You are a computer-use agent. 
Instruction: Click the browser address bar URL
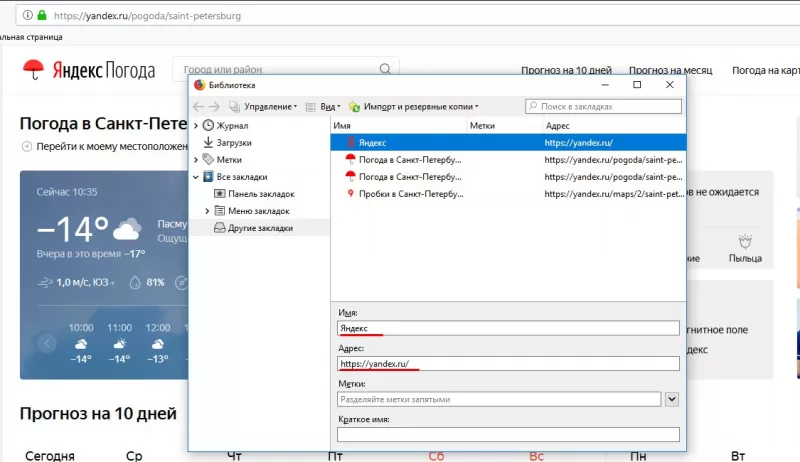(x=147, y=16)
